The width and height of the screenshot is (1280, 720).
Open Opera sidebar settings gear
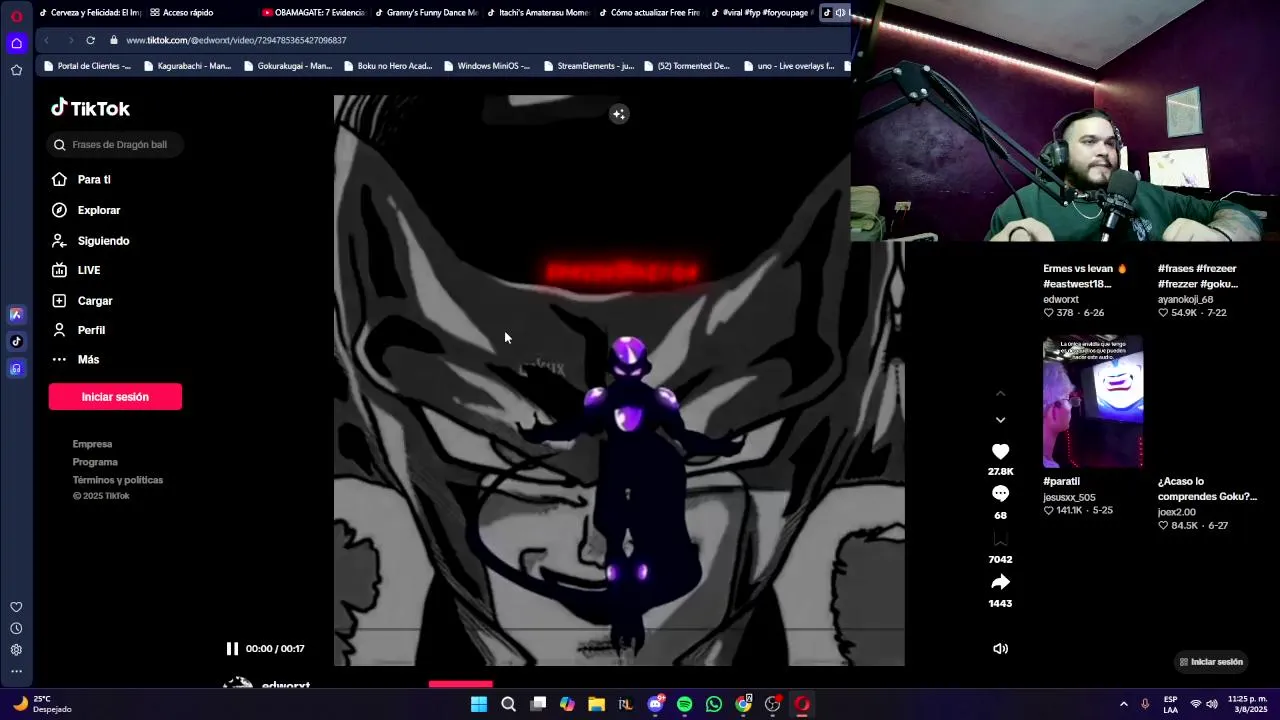coord(16,650)
